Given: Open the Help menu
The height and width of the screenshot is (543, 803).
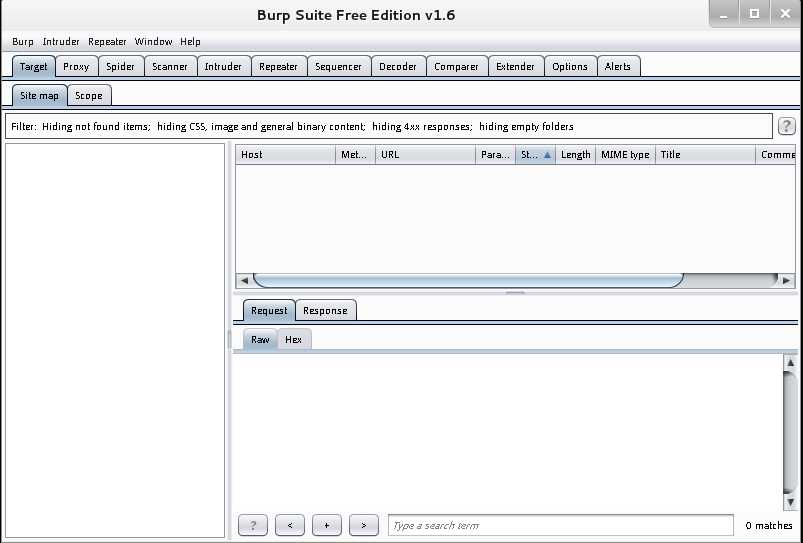Looking at the screenshot, I should click(x=190, y=41).
